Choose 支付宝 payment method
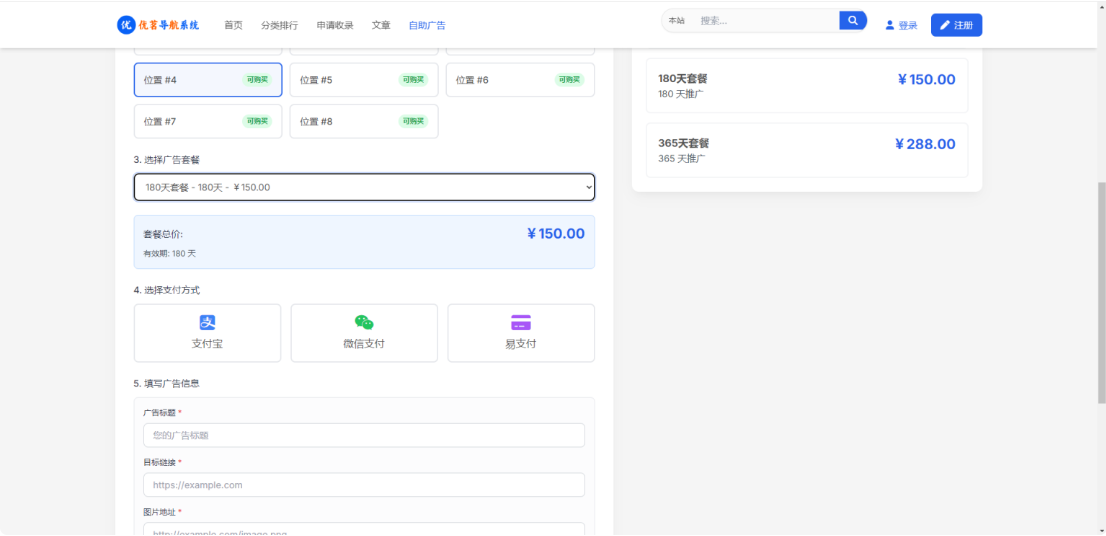 [x=207, y=333]
